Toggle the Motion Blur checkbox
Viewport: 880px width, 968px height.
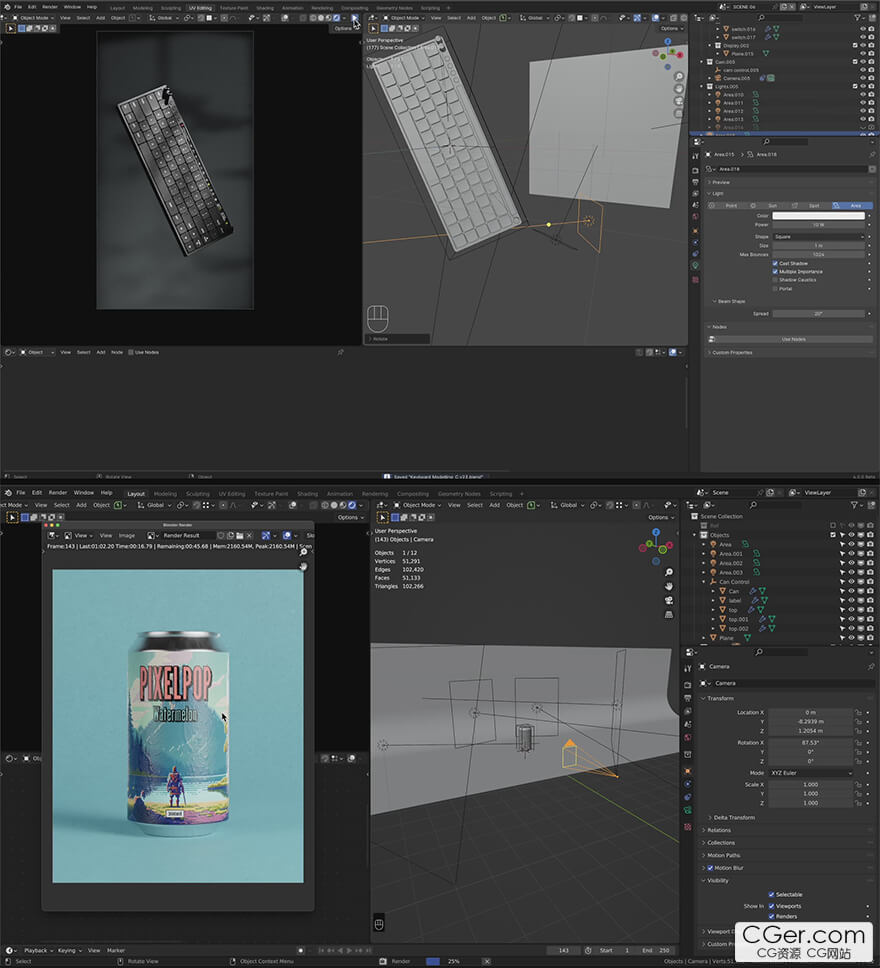pyautogui.click(x=710, y=868)
